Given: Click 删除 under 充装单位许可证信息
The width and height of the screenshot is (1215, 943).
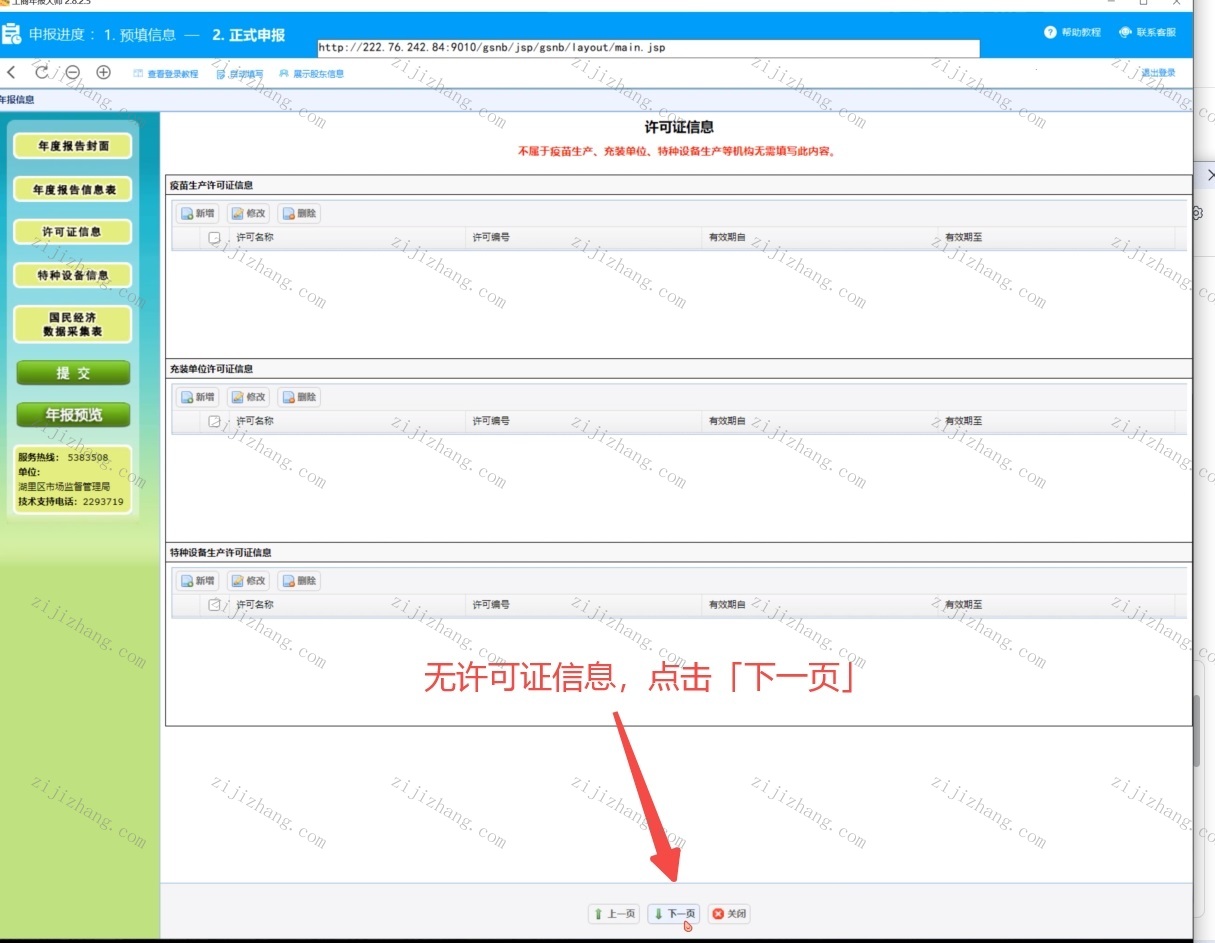Looking at the screenshot, I should (x=299, y=397).
